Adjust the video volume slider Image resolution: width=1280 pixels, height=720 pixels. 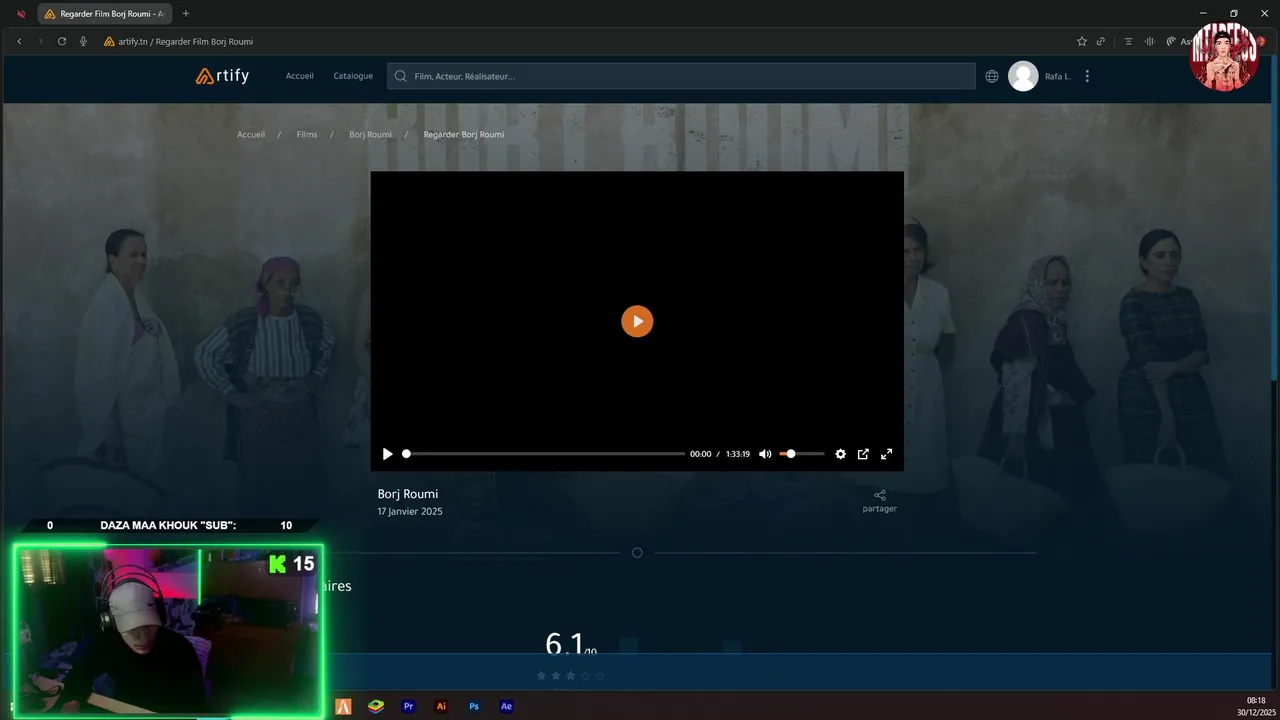[x=802, y=454]
